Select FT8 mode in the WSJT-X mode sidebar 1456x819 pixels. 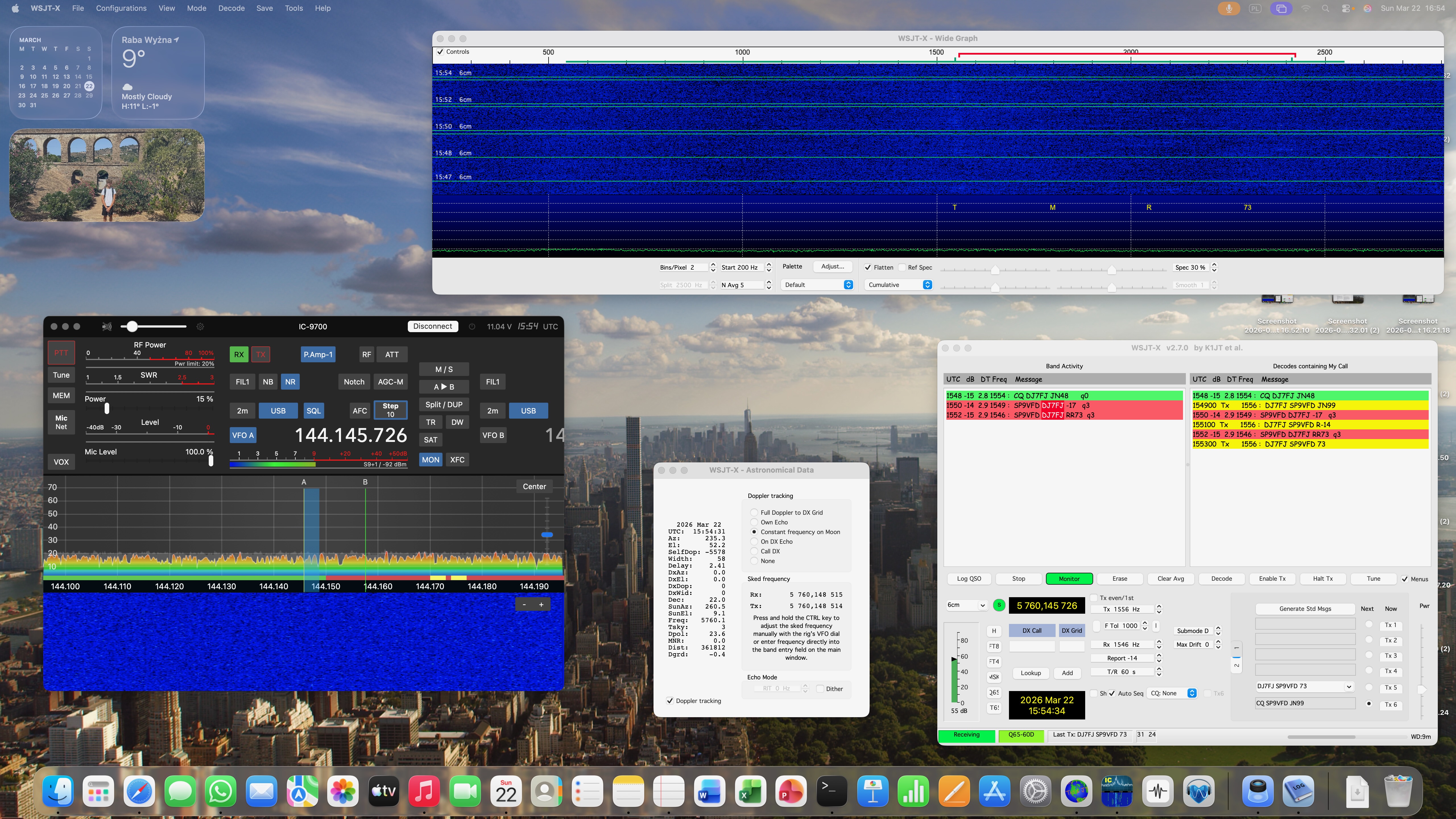coord(994,646)
